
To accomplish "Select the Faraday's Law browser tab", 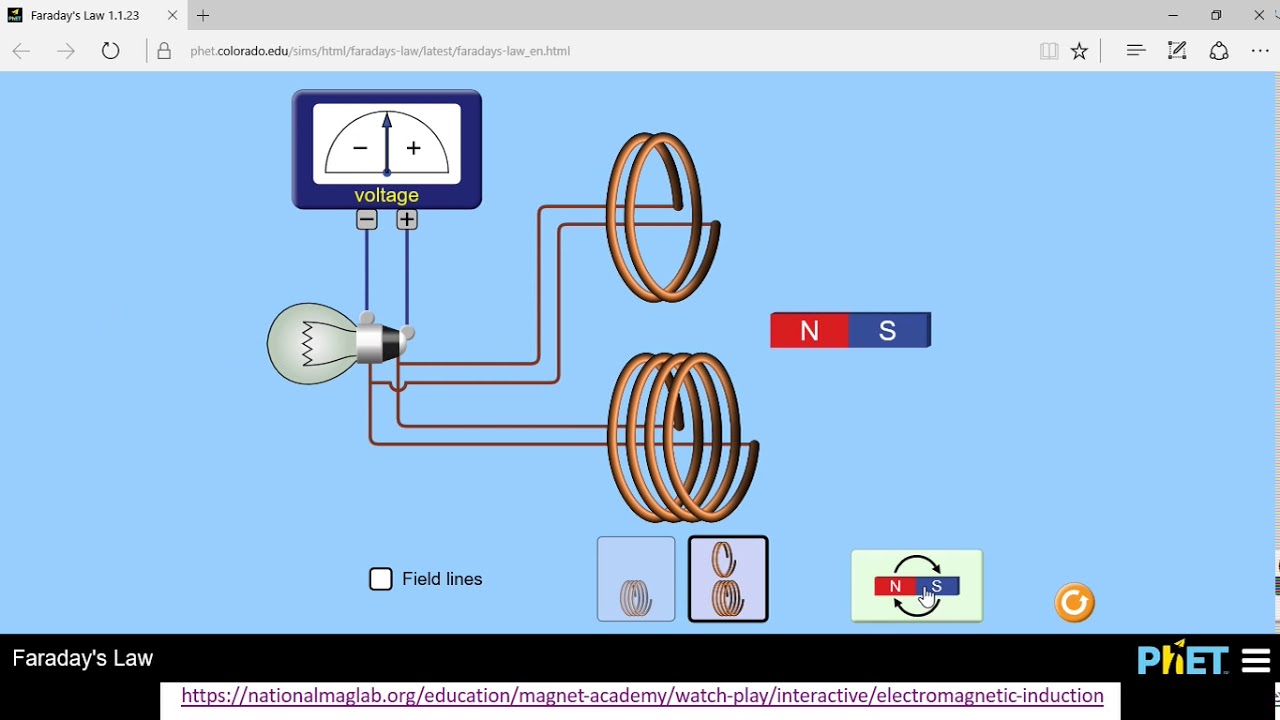I will [92, 15].
